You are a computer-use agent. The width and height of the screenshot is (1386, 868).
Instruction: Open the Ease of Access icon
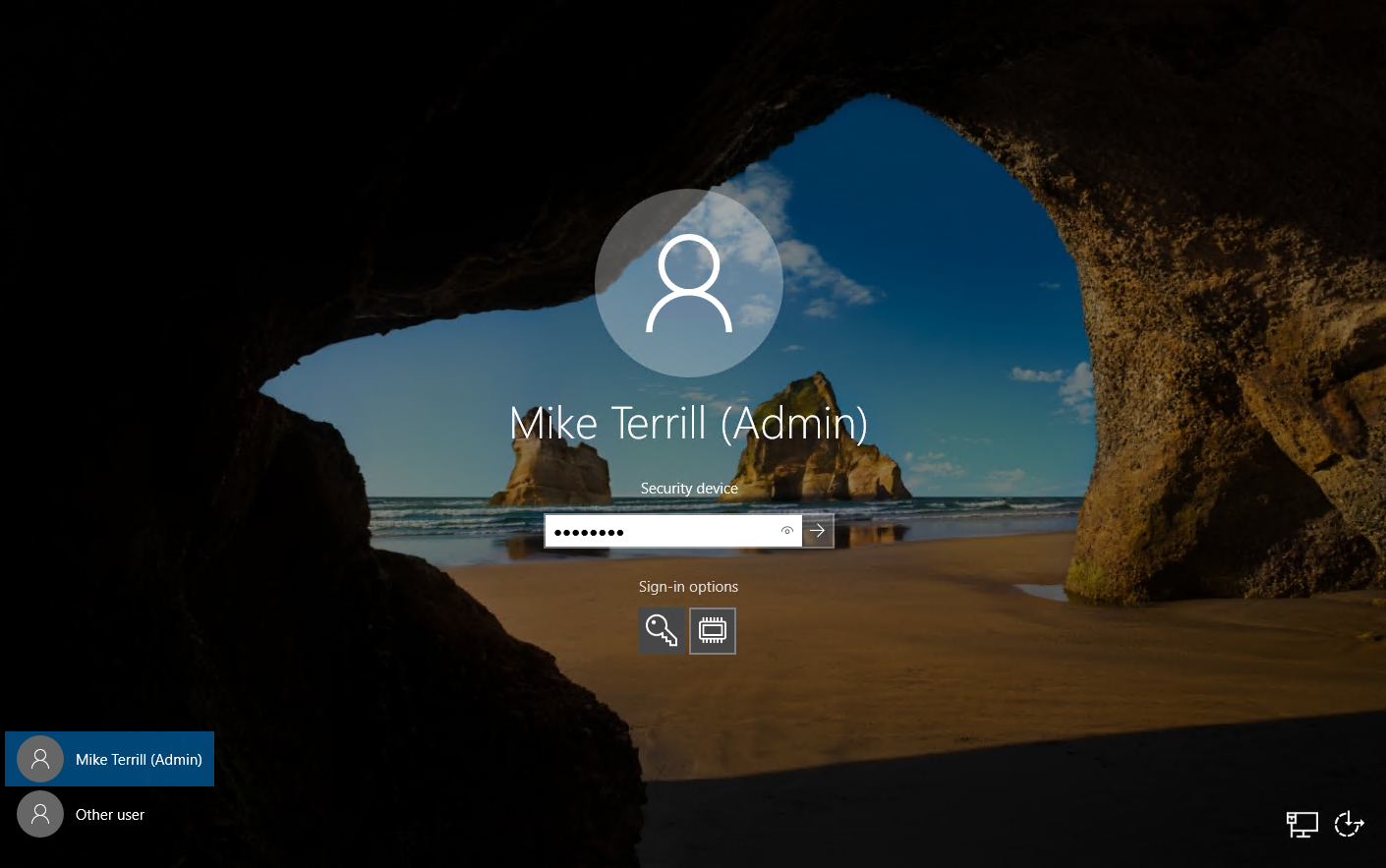coord(1349,824)
